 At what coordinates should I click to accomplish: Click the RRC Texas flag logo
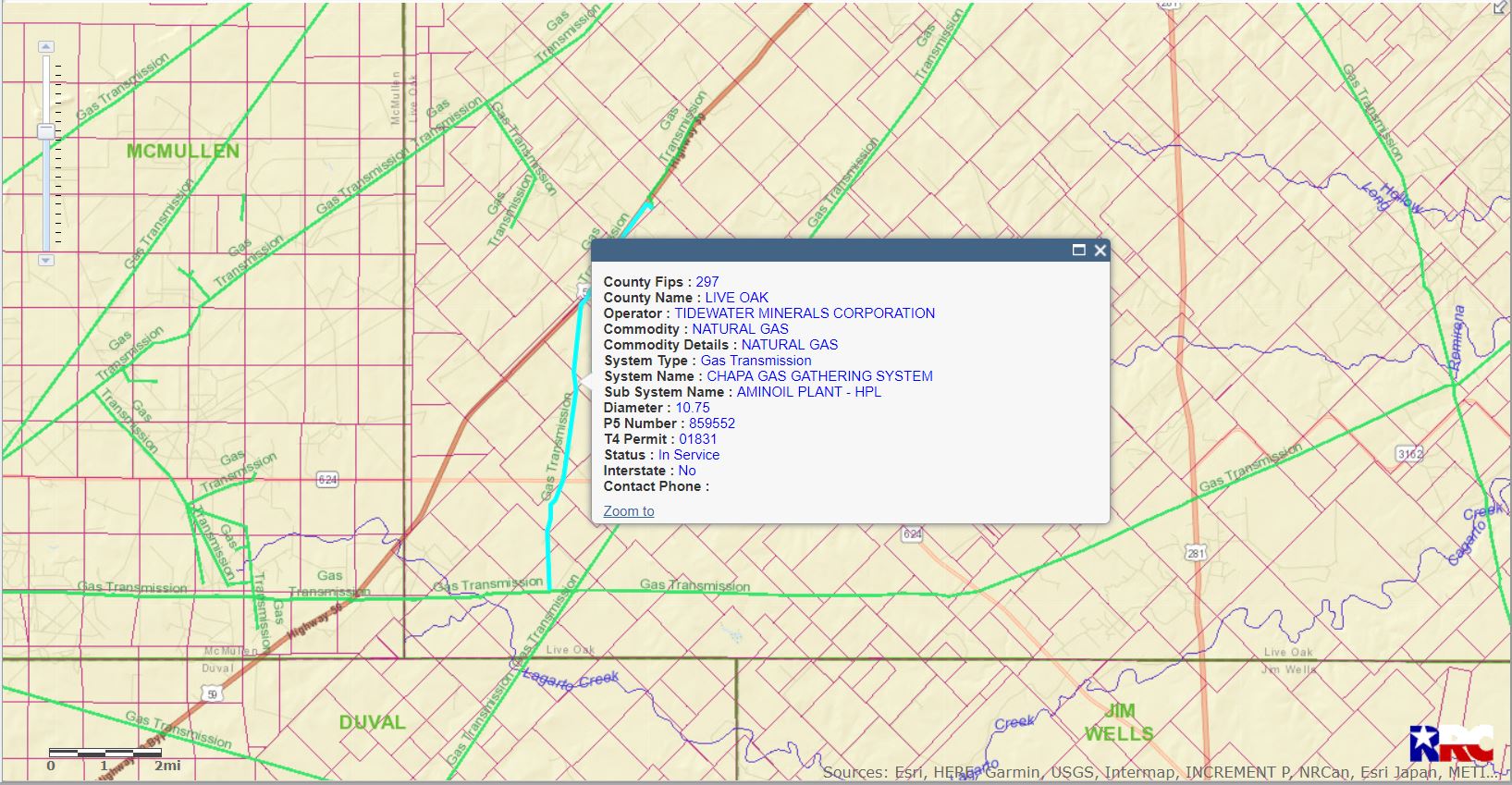(x=1450, y=743)
